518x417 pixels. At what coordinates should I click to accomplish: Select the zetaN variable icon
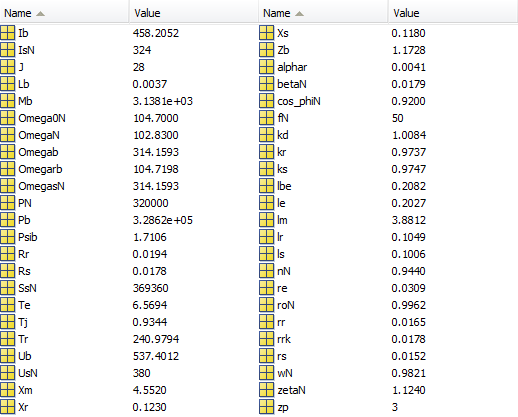click(x=267, y=390)
